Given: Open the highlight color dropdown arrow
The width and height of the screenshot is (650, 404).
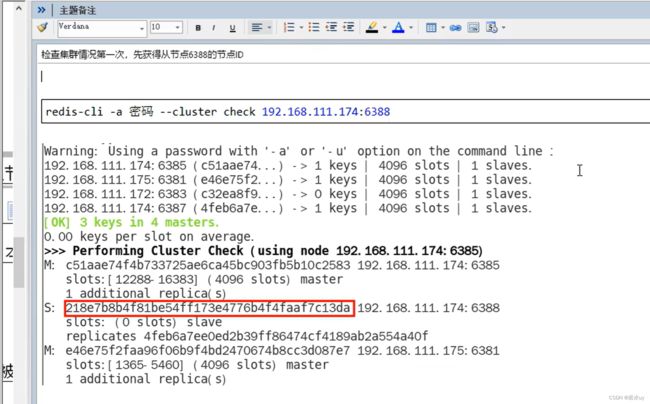Looking at the screenshot, I should (385, 28).
